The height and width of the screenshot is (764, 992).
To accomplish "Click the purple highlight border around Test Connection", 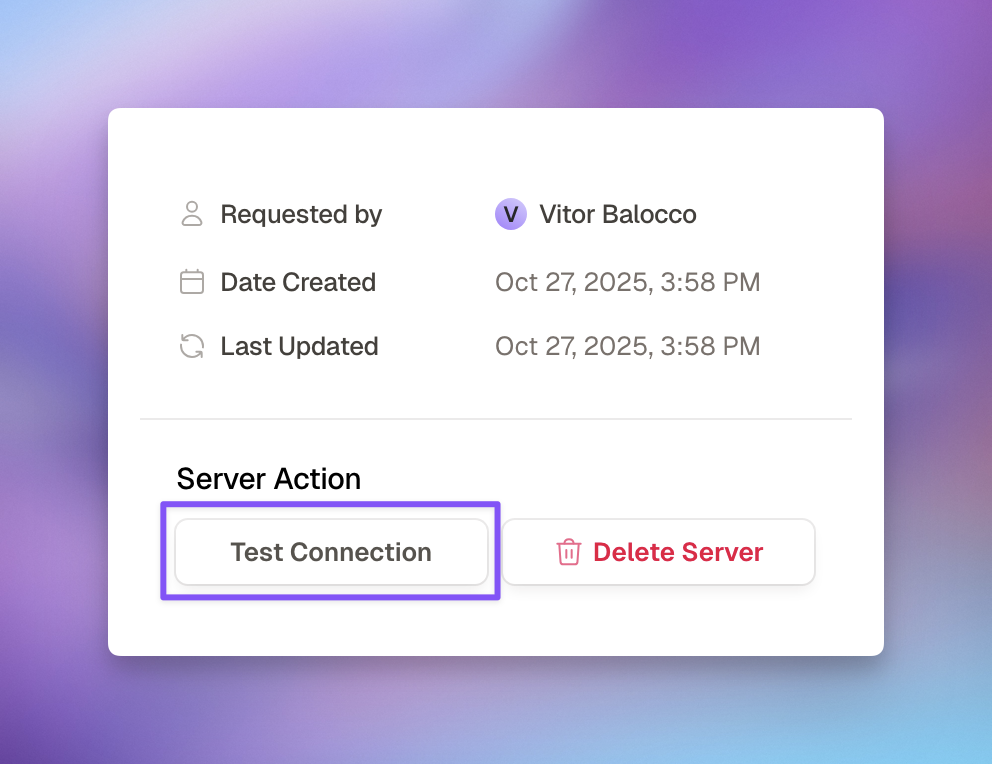I will coord(330,503).
